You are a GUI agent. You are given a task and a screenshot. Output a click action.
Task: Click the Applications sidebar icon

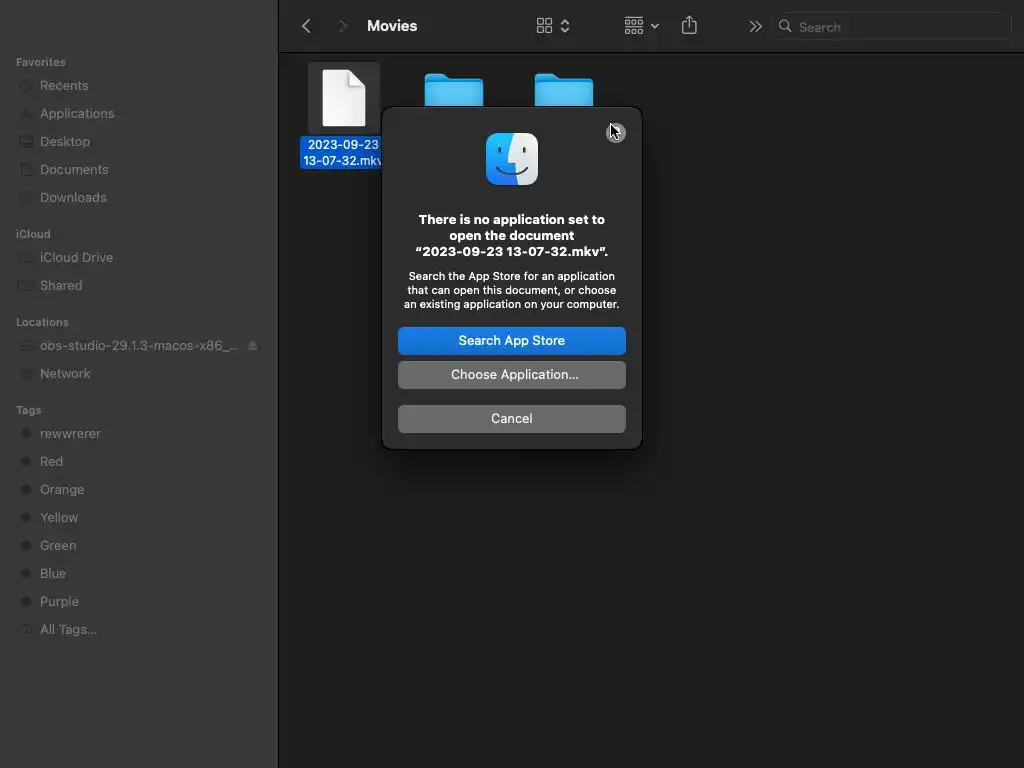coord(26,114)
